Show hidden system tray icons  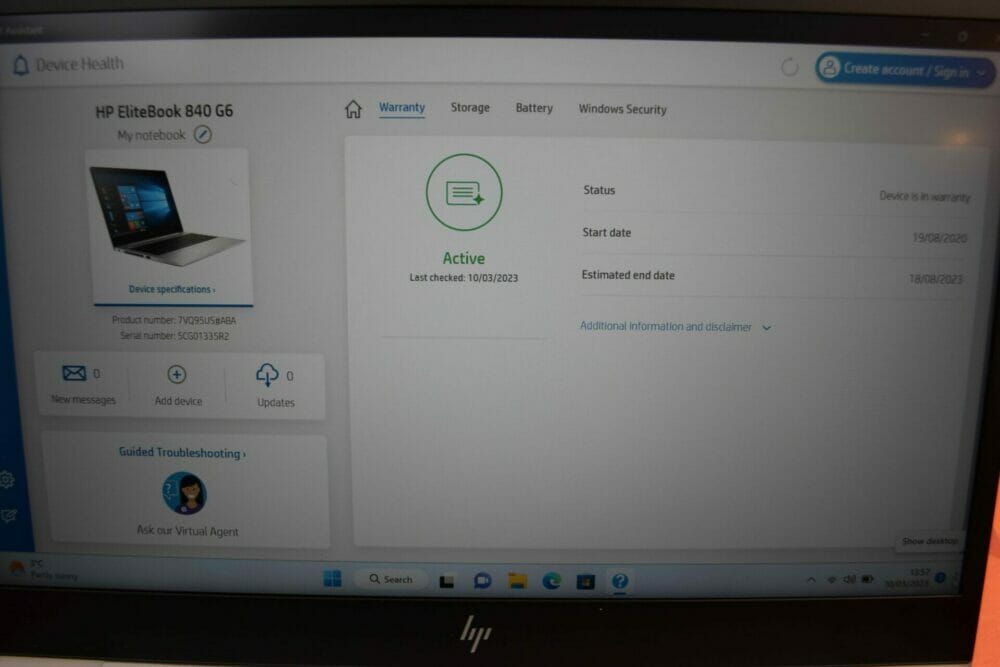(x=811, y=580)
